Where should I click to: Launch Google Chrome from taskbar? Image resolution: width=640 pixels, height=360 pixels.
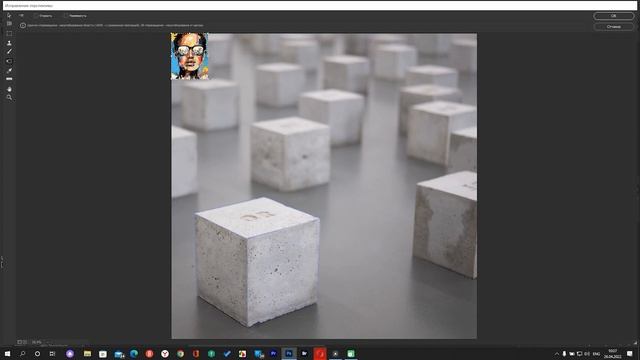click(180, 353)
